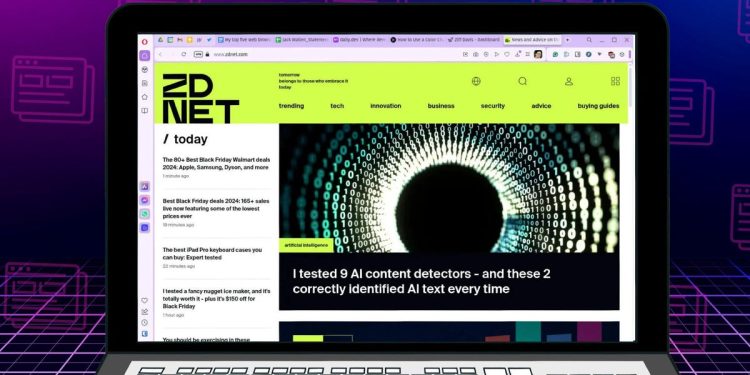The image size is (750, 375).
Task: Add a new tab with plus button
Action: (568, 40)
